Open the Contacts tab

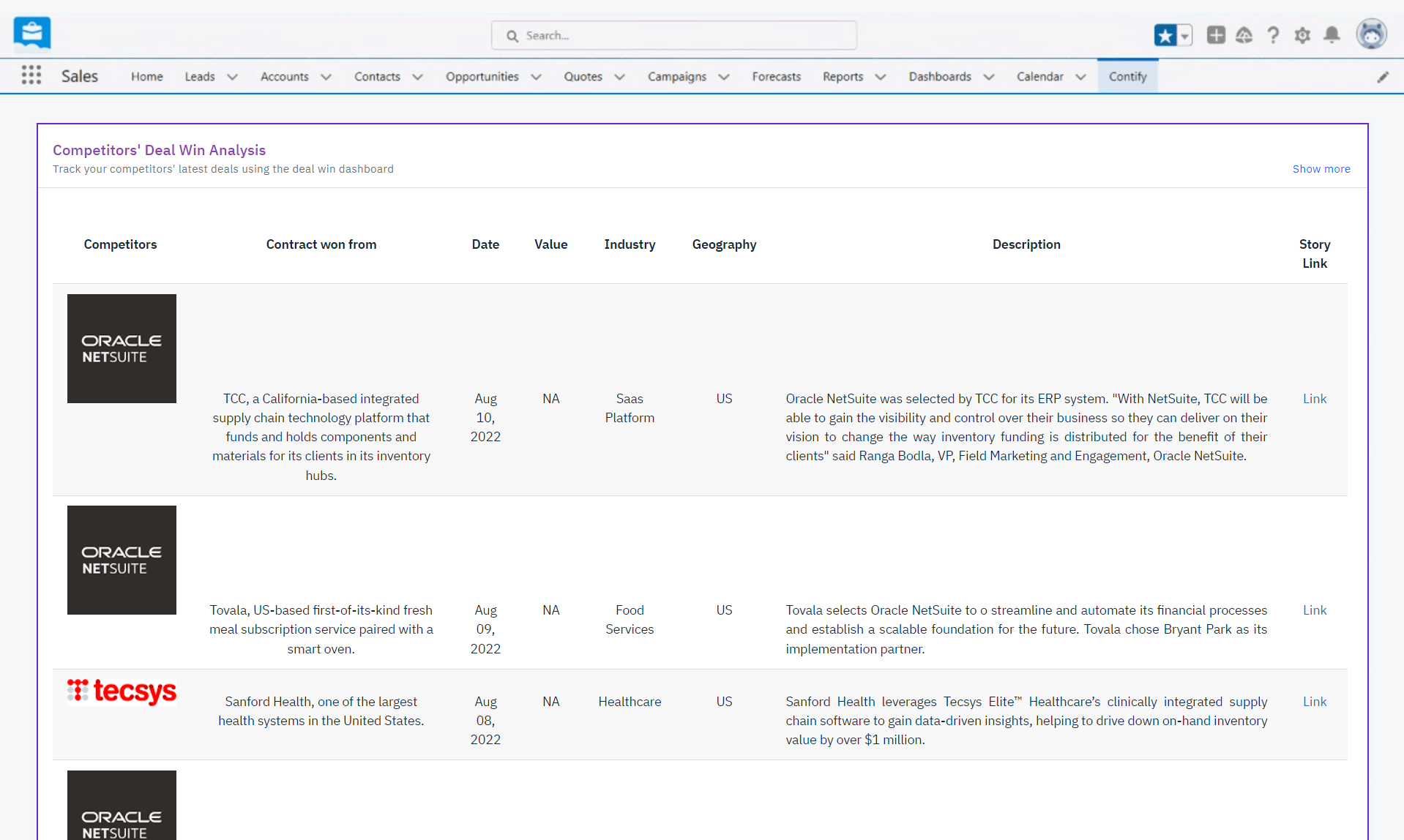click(x=377, y=76)
